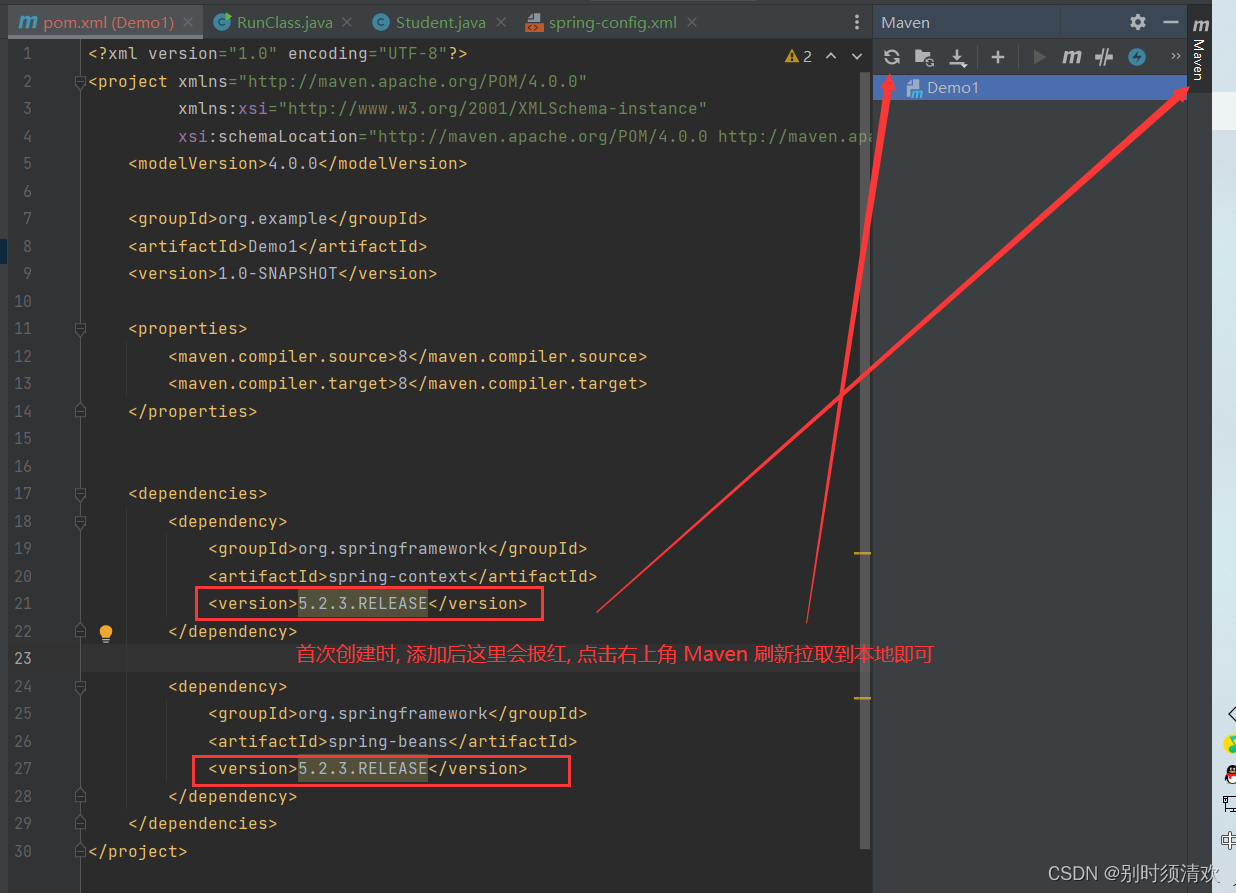
Task: Click the modelVersion 4.0.0 line
Action: click(298, 163)
